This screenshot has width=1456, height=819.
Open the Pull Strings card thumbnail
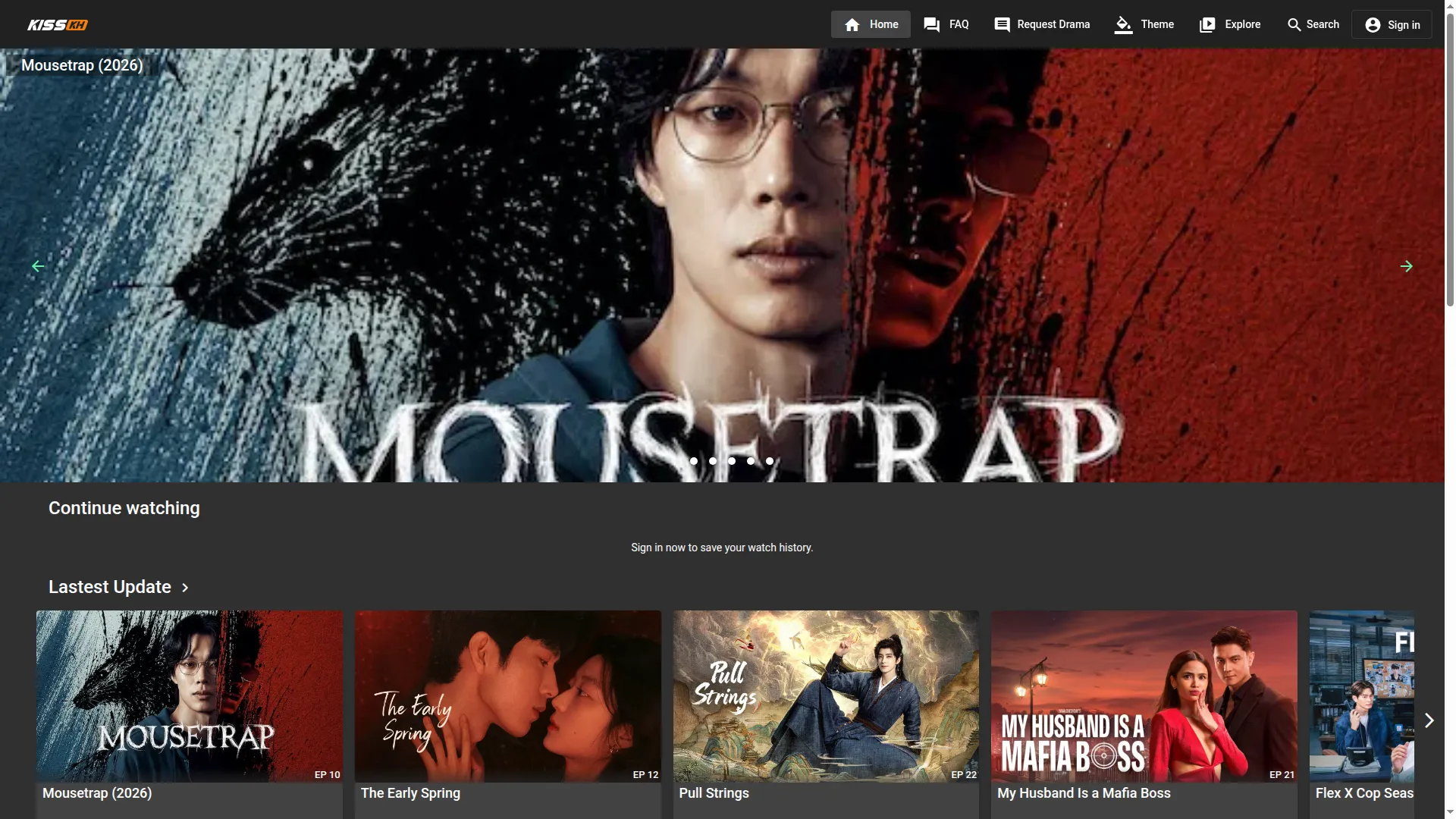(x=826, y=696)
